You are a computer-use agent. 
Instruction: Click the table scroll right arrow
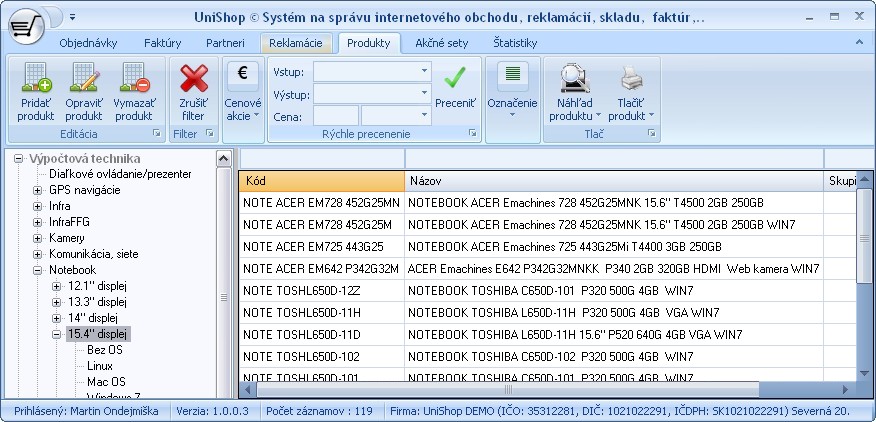click(x=845, y=389)
